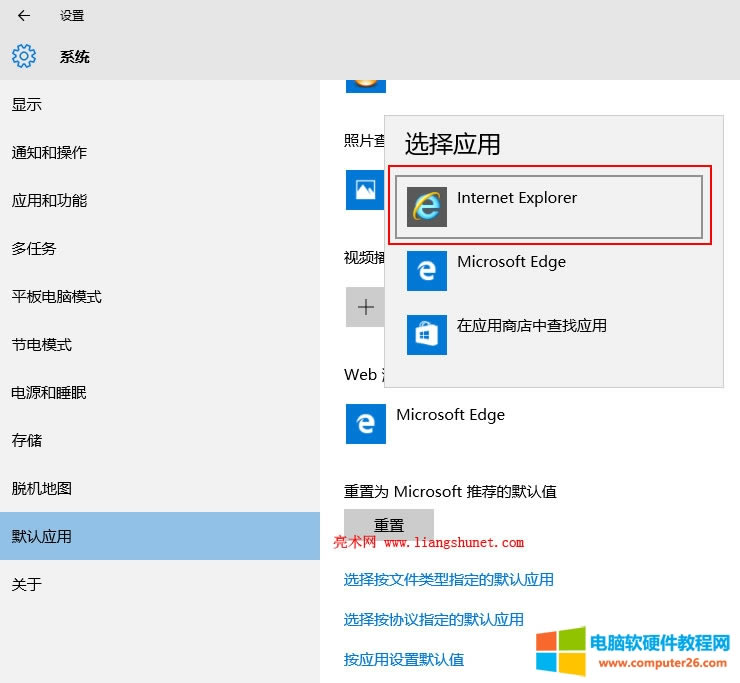This screenshot has height=683, width=740.
Task: Click the photo viewer app icon
Action: [x=365, y=190]
